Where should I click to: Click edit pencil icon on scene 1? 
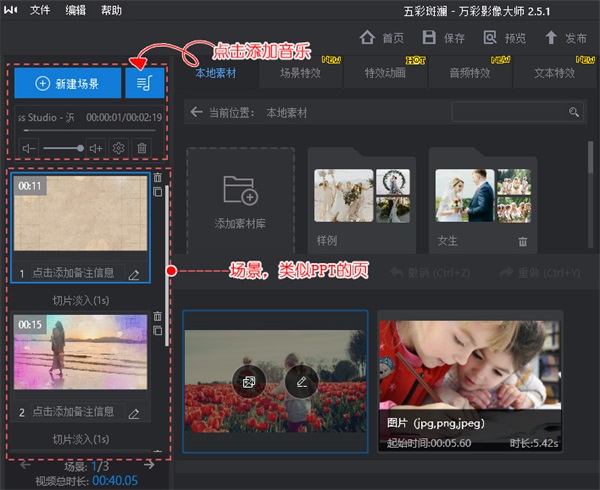(134, 274)
